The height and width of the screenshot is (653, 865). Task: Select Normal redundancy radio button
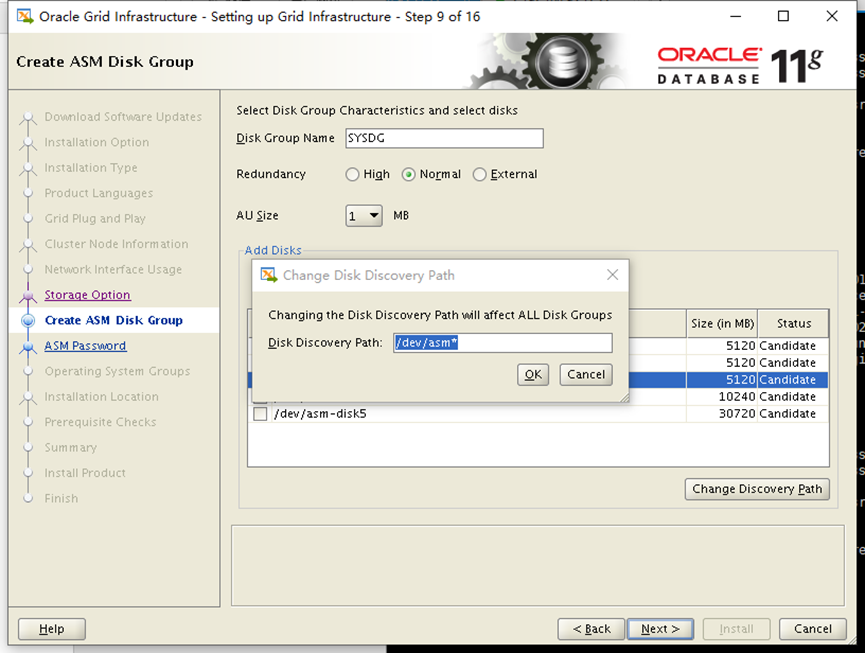408,175
